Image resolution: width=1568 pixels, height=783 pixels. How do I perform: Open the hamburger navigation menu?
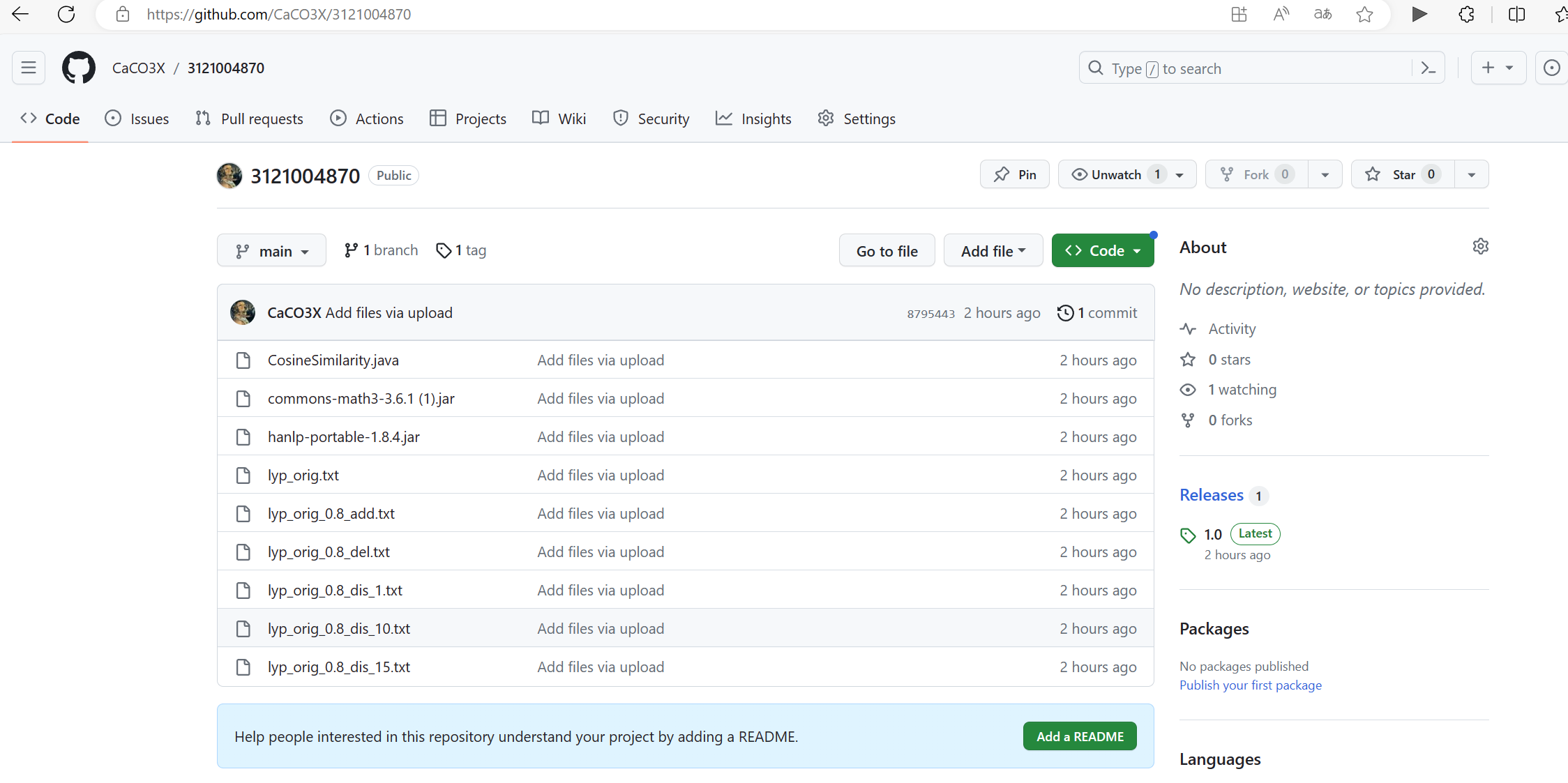[x=29, y=68]
